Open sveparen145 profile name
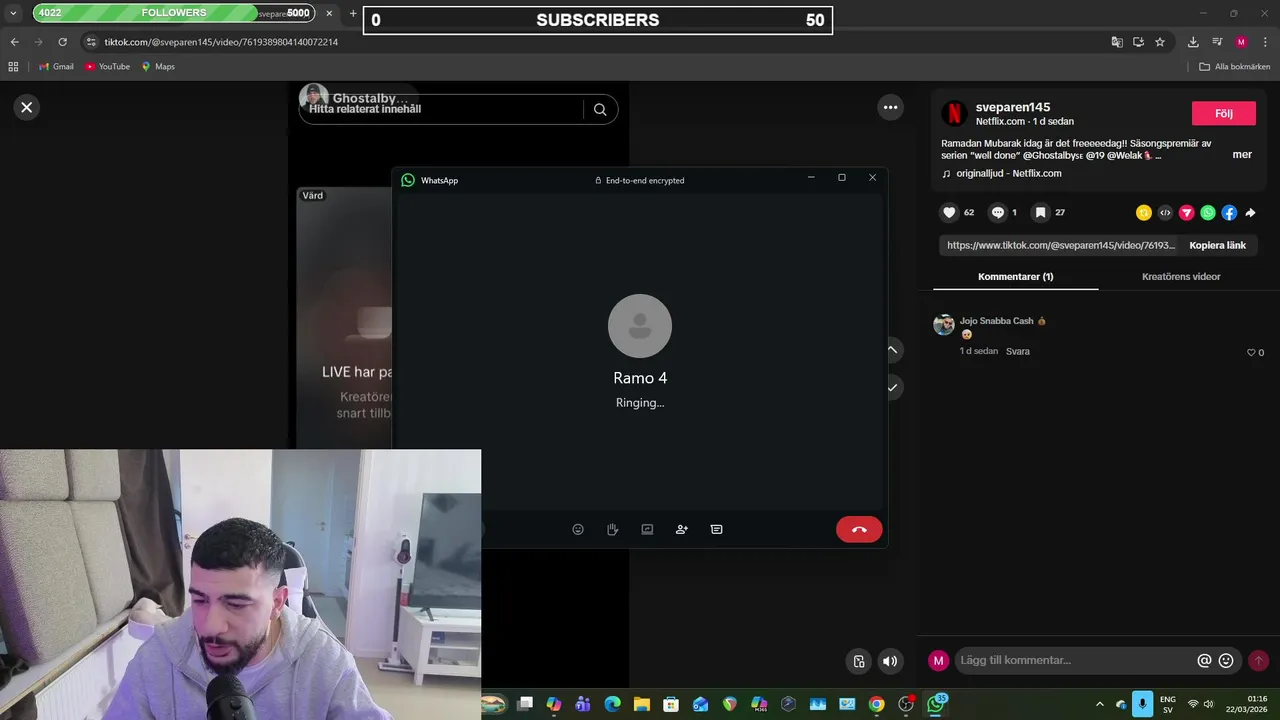This screenshot has height=720, width=1280. coord(1013,107)
